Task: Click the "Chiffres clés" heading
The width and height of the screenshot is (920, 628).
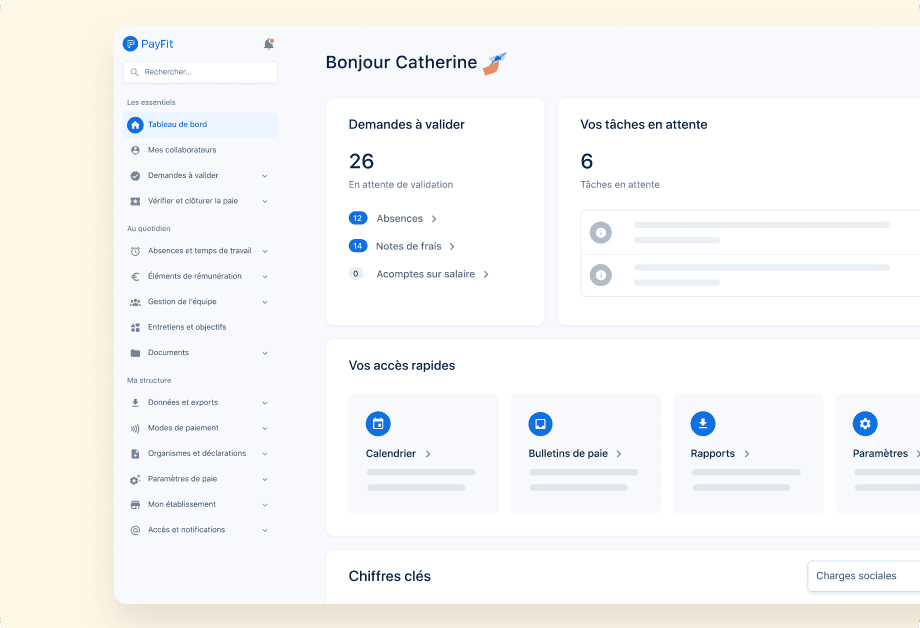Action: 390,576
